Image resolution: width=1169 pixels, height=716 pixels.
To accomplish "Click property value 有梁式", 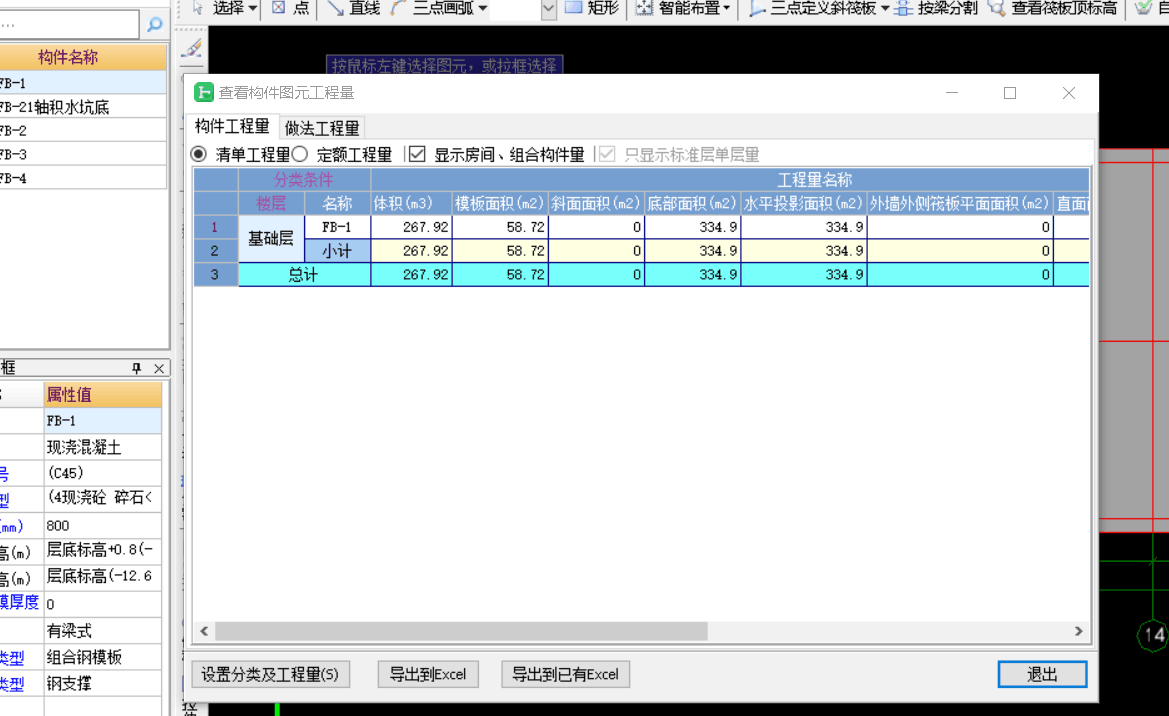I will tap(103, 631).
